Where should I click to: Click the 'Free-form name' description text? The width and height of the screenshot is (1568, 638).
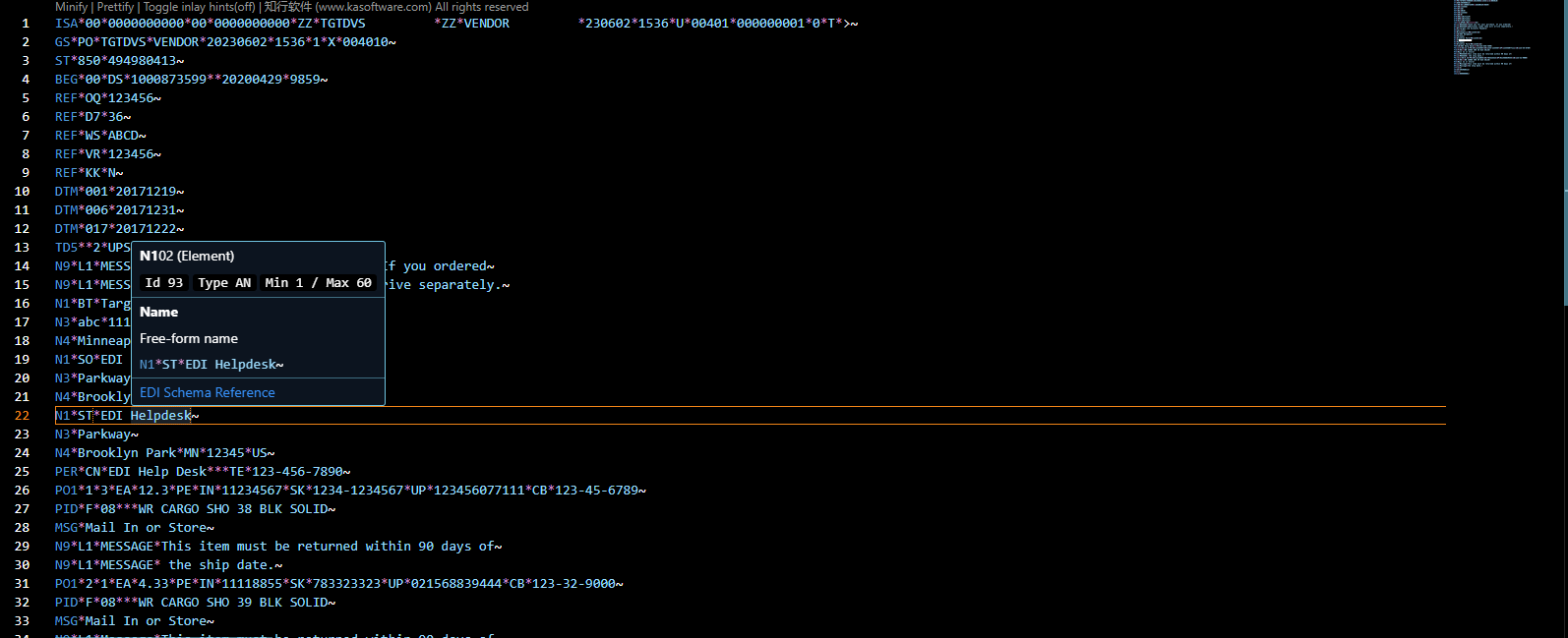[x=189, y=338]
